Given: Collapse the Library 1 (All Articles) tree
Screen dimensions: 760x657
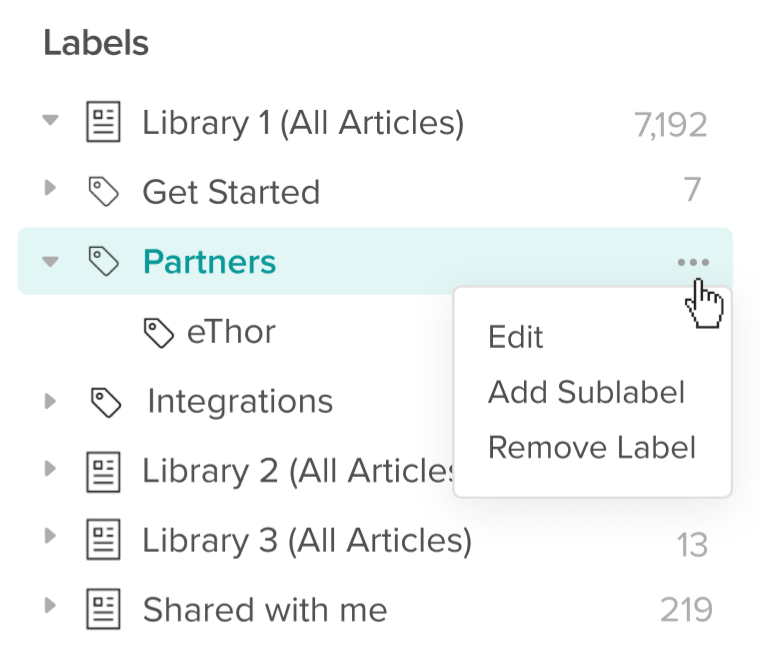Looking at the screenshot, I should tap(50, 123).
